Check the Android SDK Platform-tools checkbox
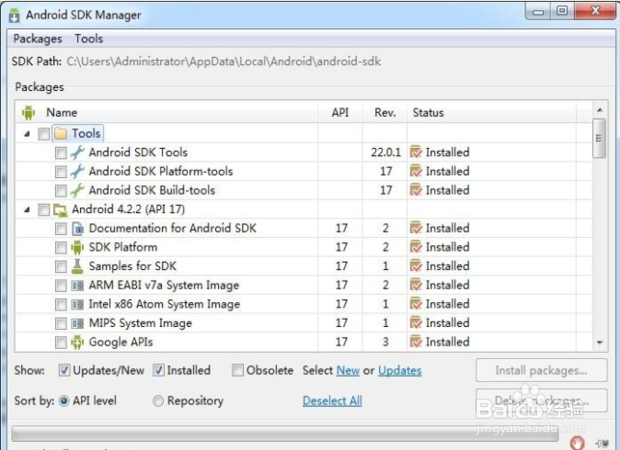The width and height of the screenshot is (620, 450). click(61, 172)
